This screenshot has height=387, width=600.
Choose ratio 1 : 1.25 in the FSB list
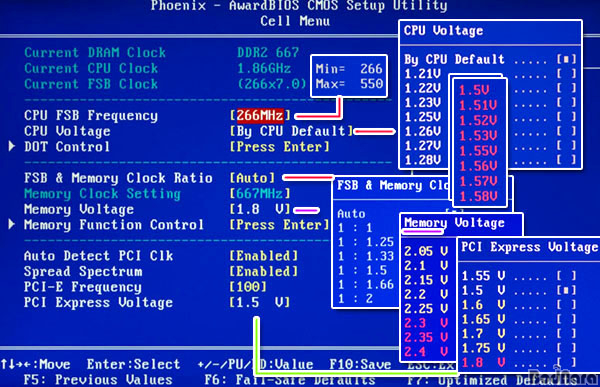pos(366,242)
